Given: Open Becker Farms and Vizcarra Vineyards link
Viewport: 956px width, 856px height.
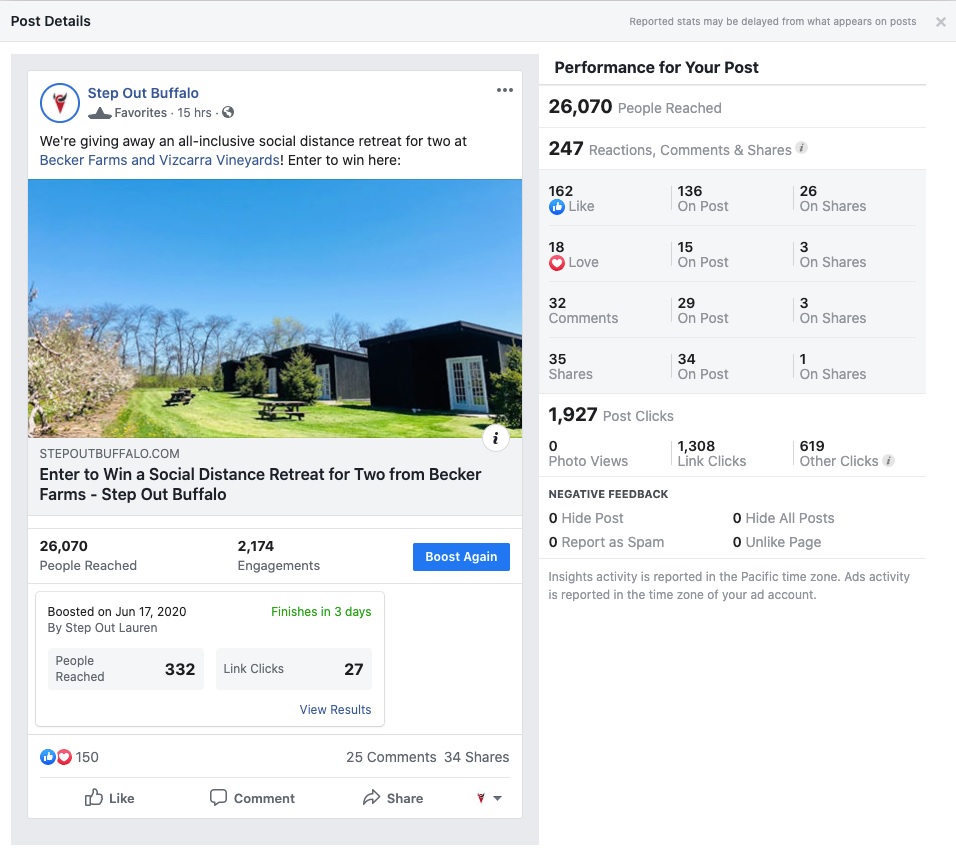Looking at the screenshot, I should (159, 160).
